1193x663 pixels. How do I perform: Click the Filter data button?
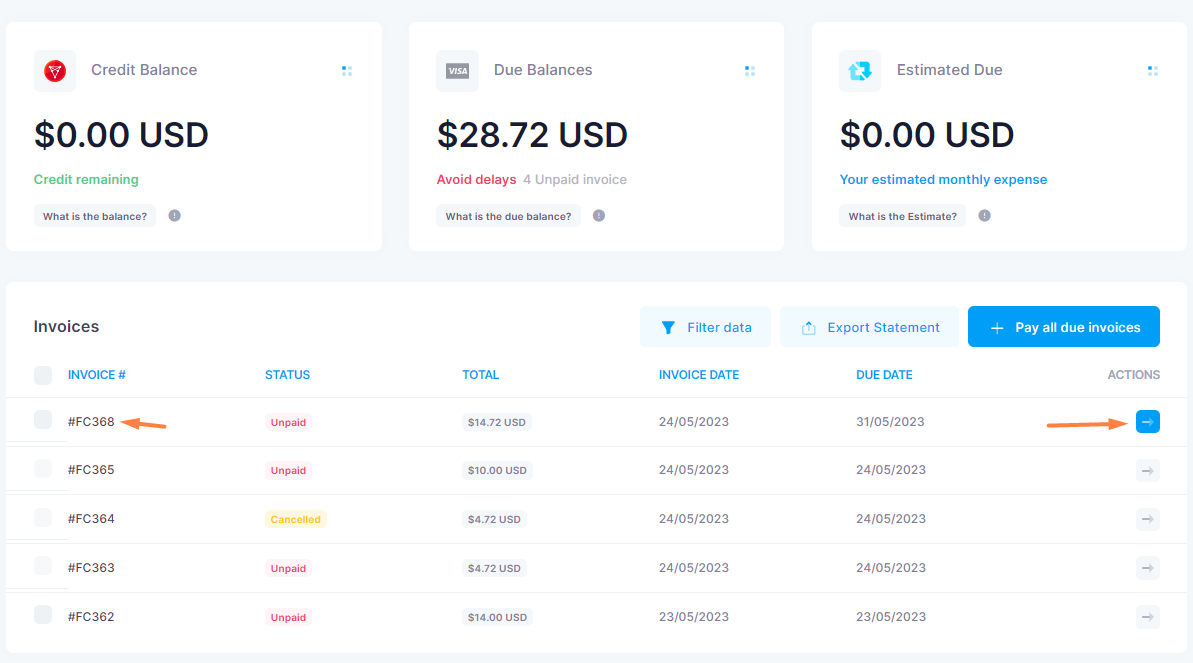point(705,327)
